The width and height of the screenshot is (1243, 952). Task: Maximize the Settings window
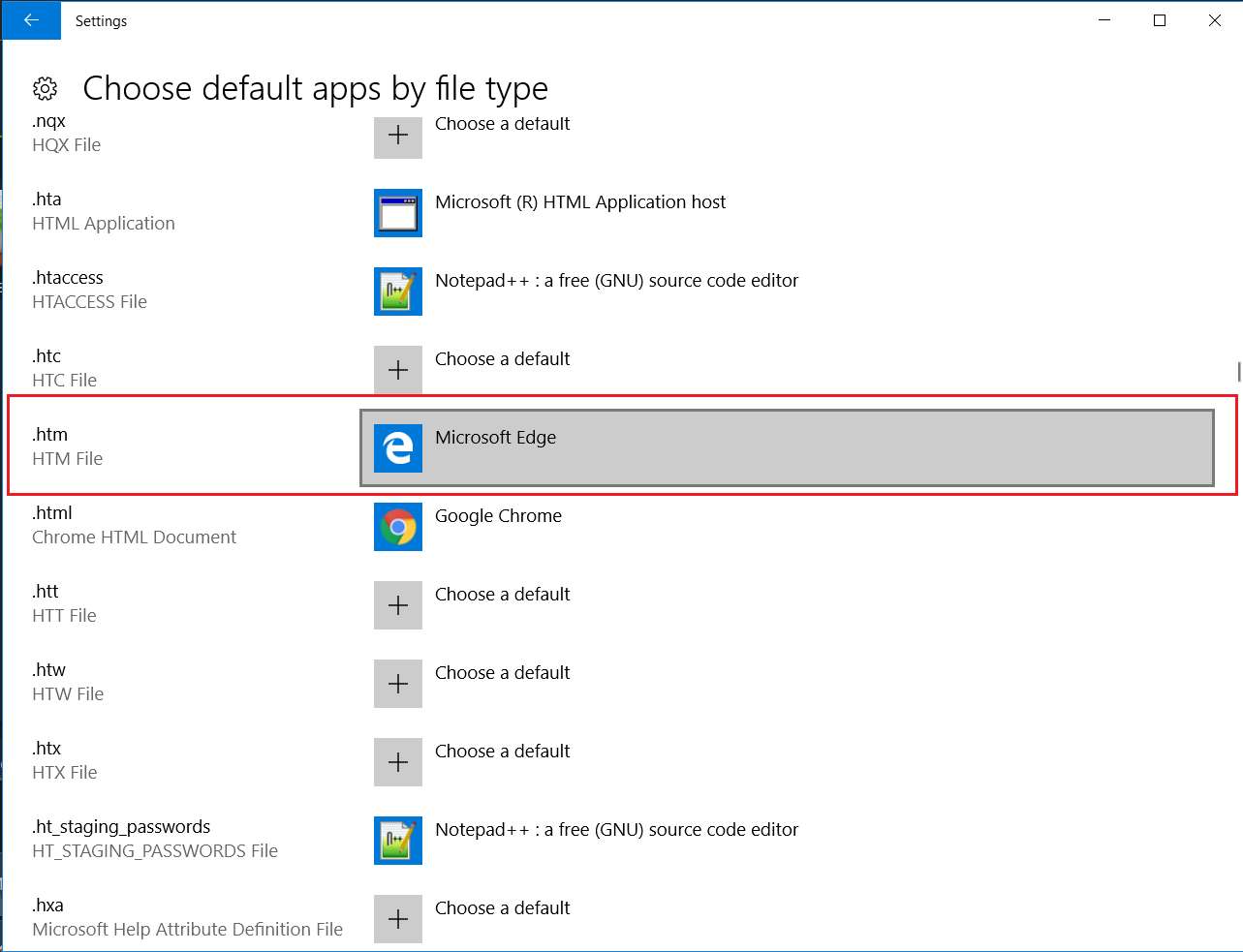point(1160,20)
